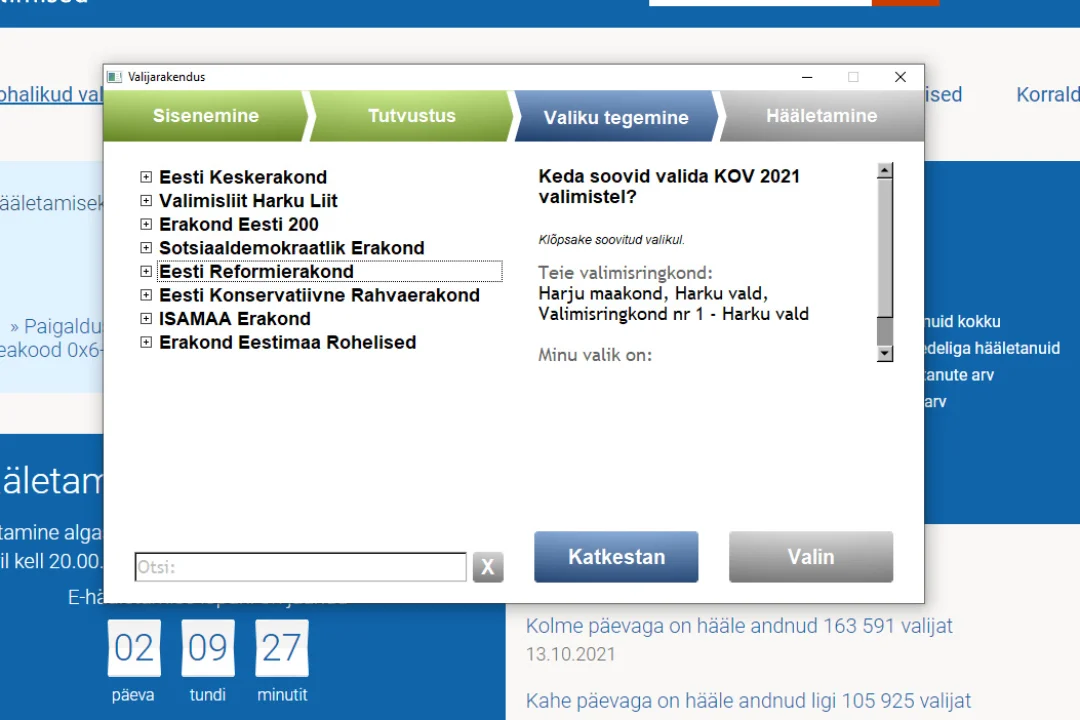Expand the Eesti Konservatiivne Rahvaerakond node

click(146, 295)
